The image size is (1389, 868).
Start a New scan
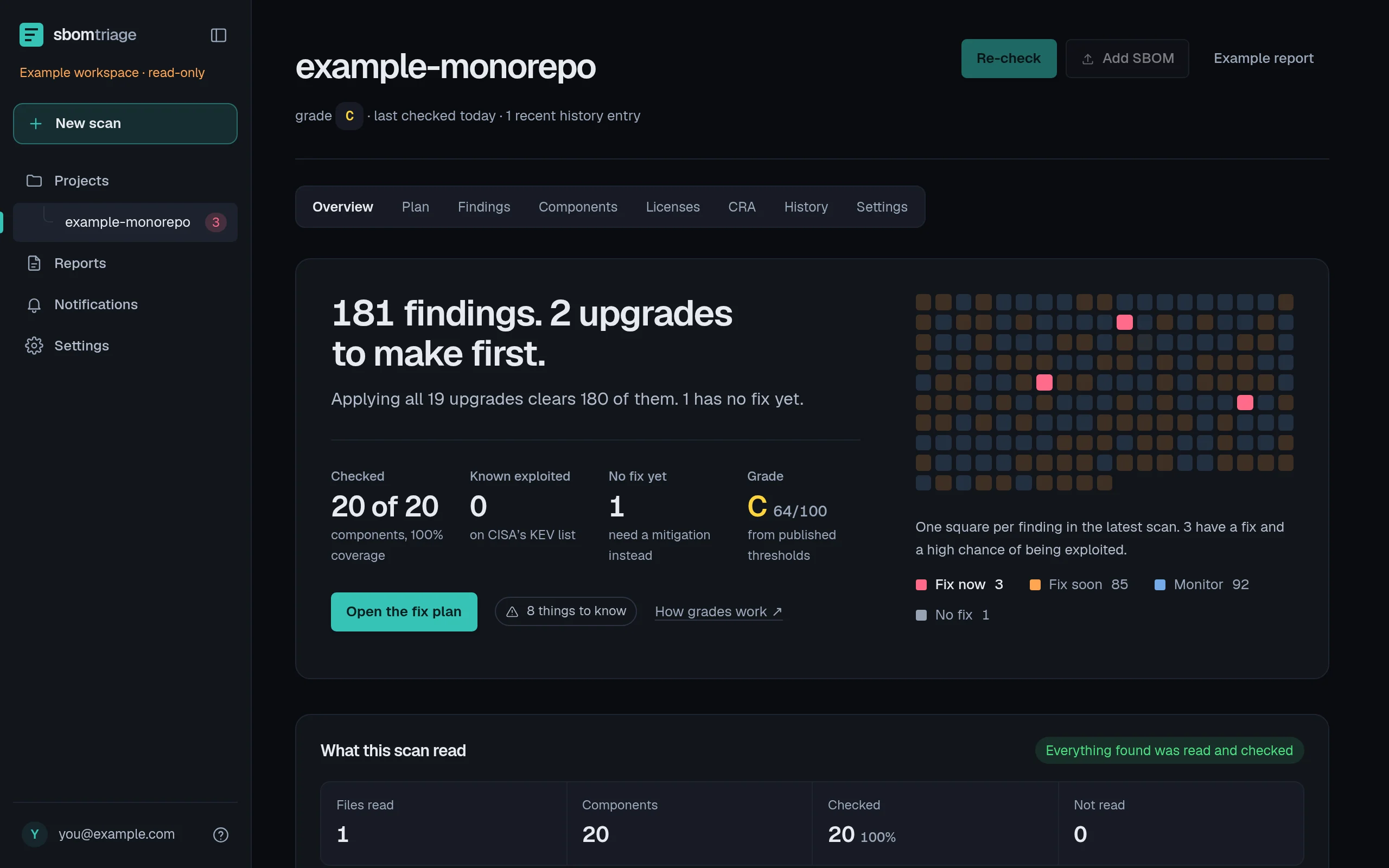click(x=125, y=124)
